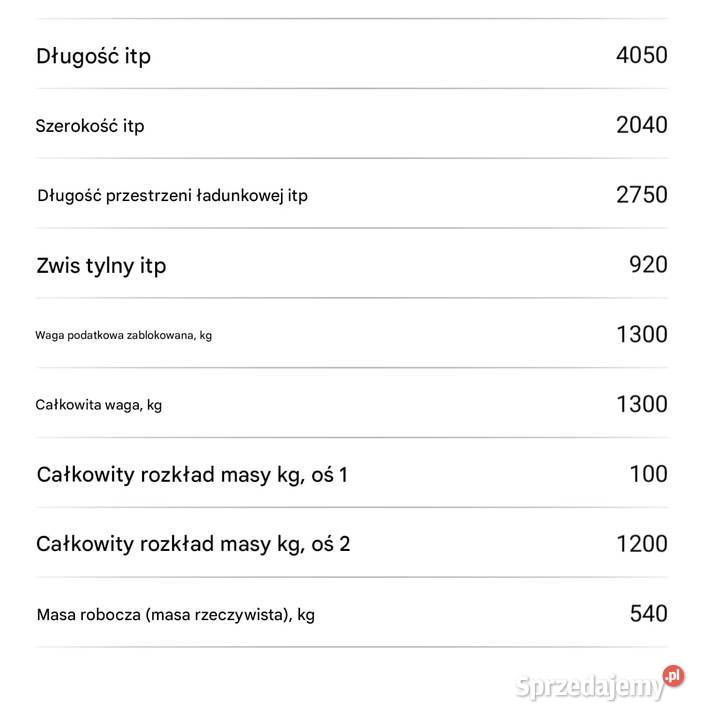This screenshot has height=720, width=704.
Task: Click the 1200 value for oś 2
Action: pyautogui.click(x=642, y=544)
